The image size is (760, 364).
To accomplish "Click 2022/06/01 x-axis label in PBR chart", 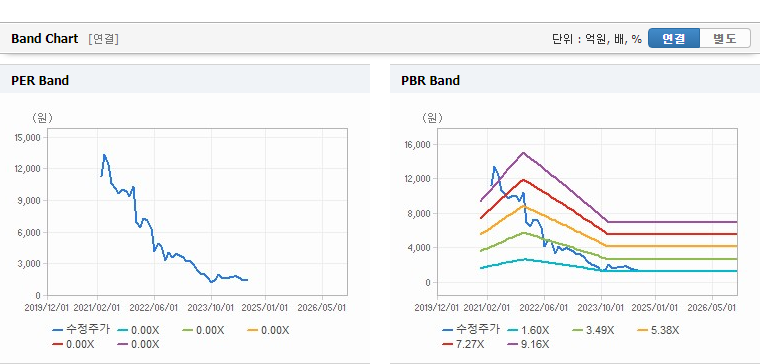I will click(x=544, y=307).
